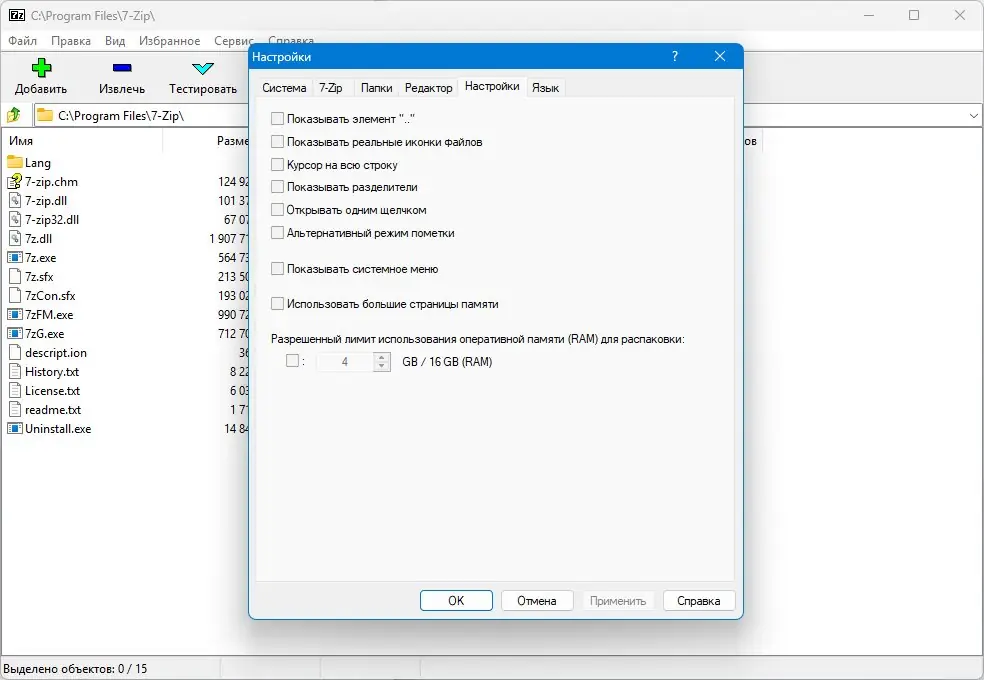Decrease RAM limit with spinner down arrow
Viewport: 984px width, 680px height.
382,366
